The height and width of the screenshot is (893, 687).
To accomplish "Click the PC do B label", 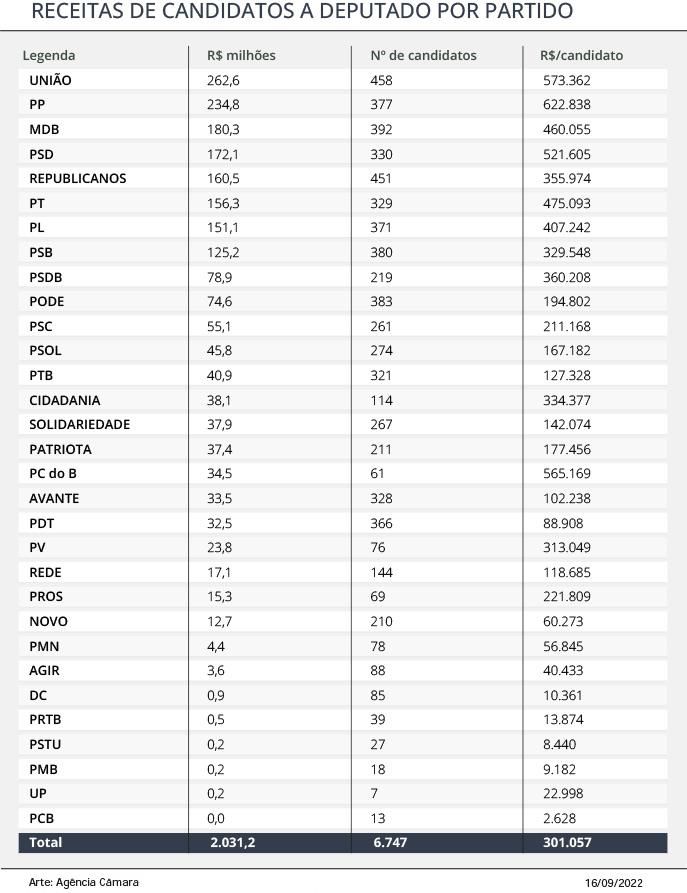I will pos(52,473).
